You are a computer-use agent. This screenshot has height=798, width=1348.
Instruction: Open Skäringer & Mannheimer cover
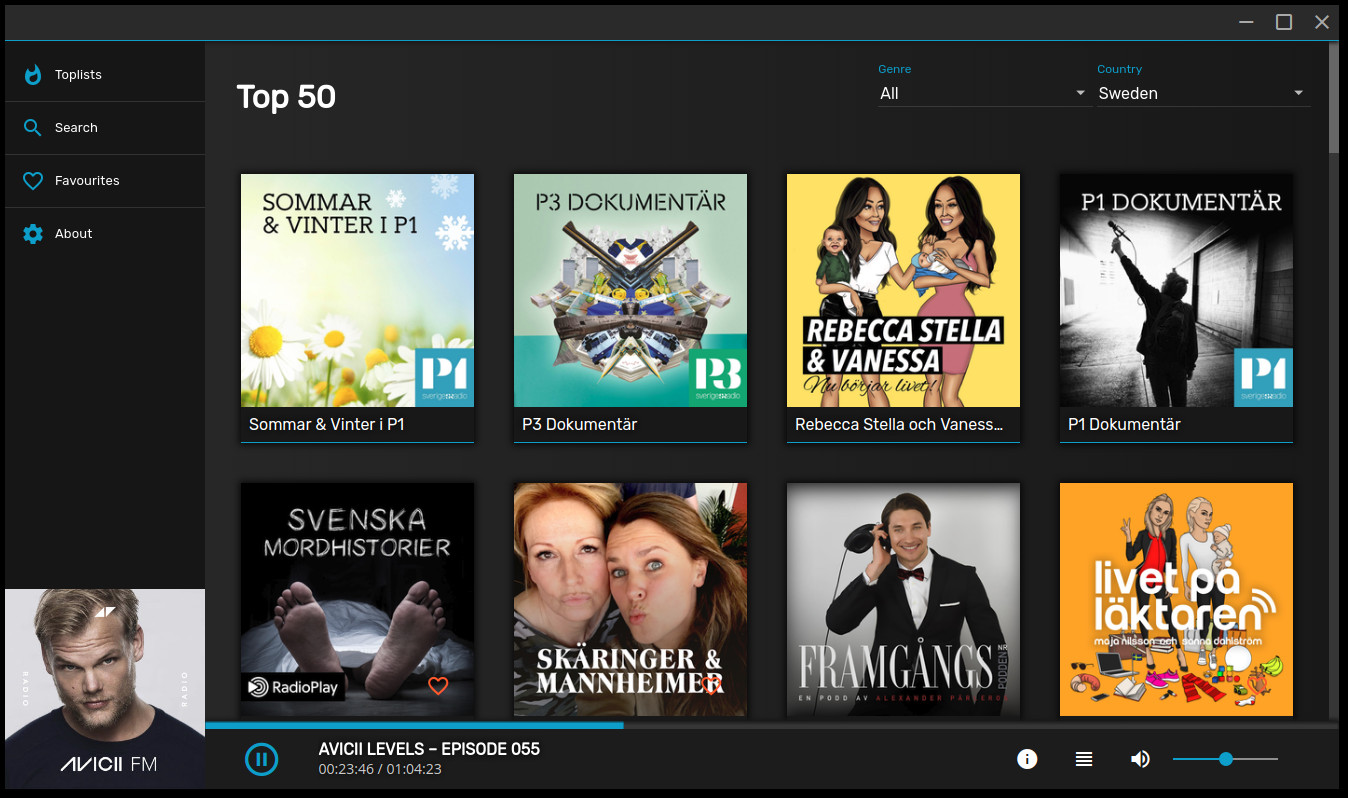pos(630,599)
